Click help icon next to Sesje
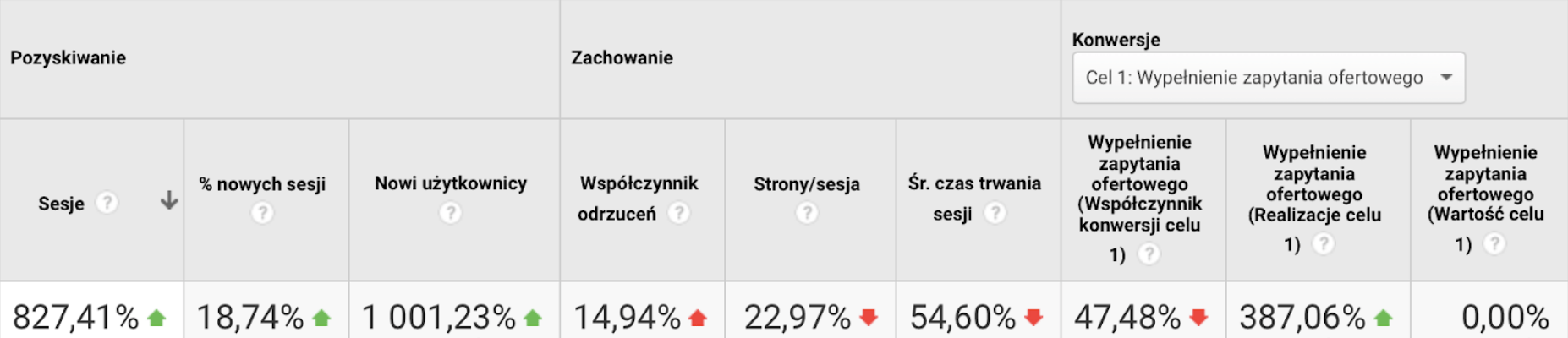This screenshot has width=1568, height=338. coord(107,203)
